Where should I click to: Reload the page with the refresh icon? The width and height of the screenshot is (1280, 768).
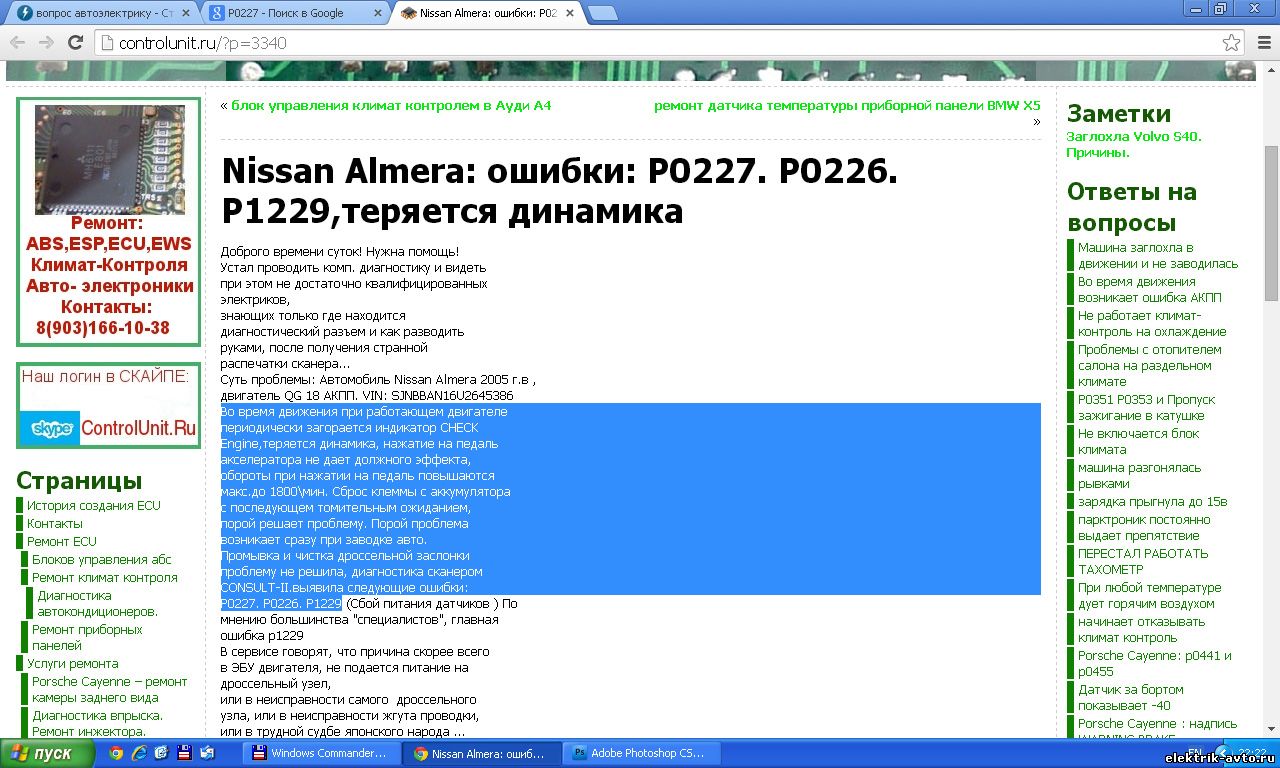click(75, 43)
